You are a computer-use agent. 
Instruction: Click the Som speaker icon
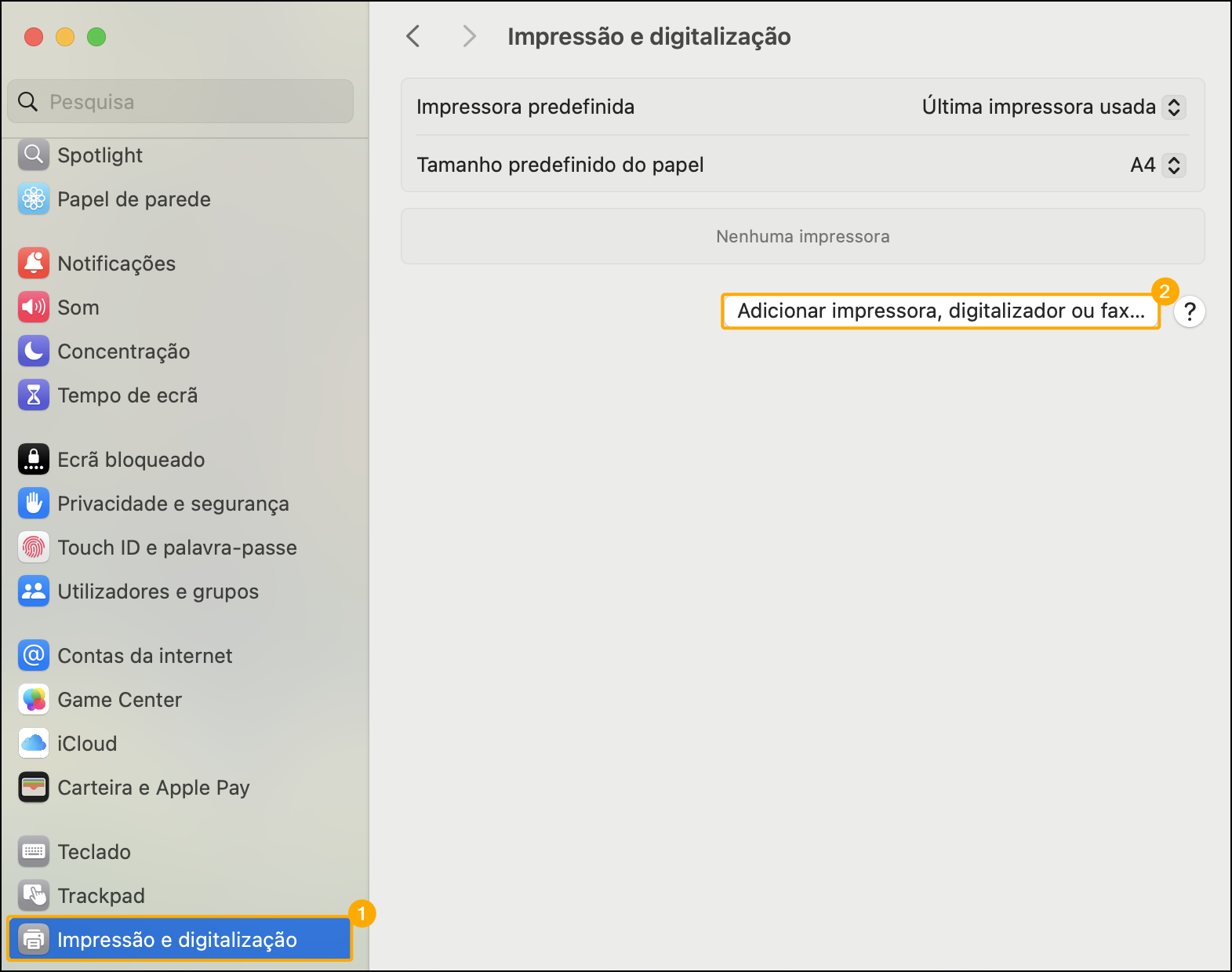point(34,308)
